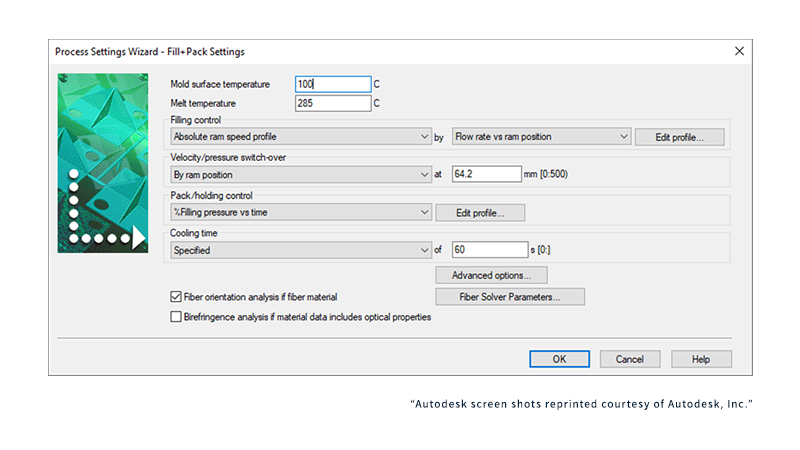The width and height of the screenshot is (800, 450).
Task: Click the Melt temperature input field
Action: [333, 103]
